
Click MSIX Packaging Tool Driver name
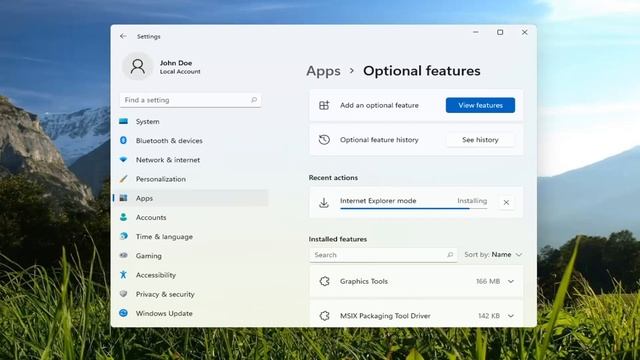coord(385,316)
